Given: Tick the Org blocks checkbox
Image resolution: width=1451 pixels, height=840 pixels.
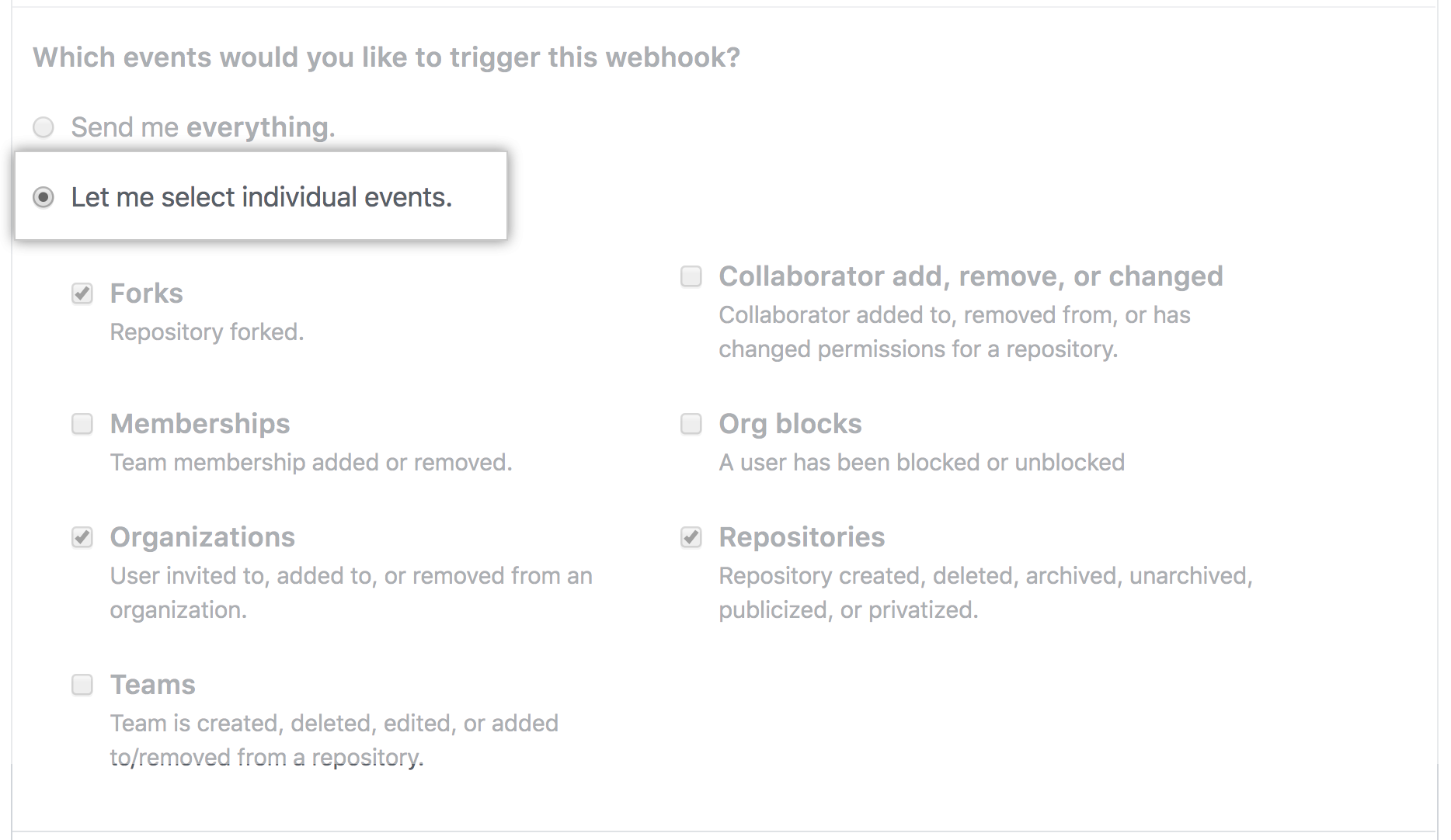Looking at the screenshot, I should 691,424.
